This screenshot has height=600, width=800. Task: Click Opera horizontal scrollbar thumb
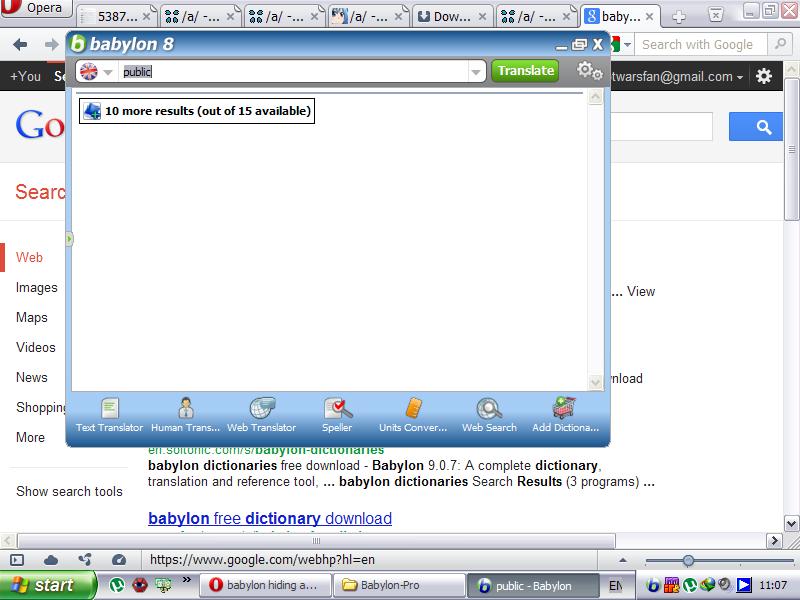click(x=316, y=541)
